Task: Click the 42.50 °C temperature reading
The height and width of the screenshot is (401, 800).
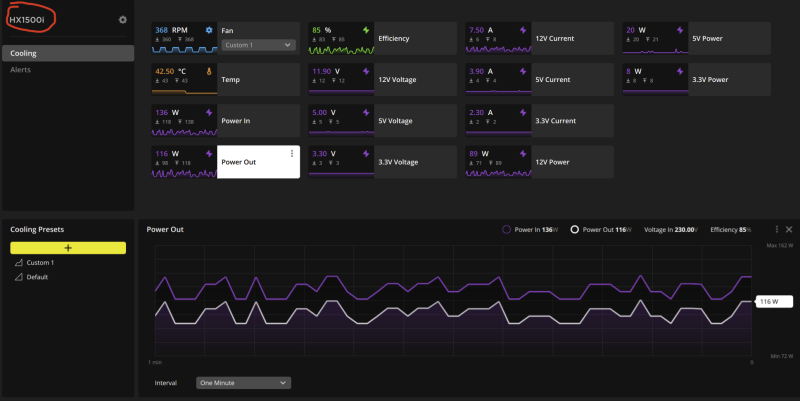Action: pos(171,71)
